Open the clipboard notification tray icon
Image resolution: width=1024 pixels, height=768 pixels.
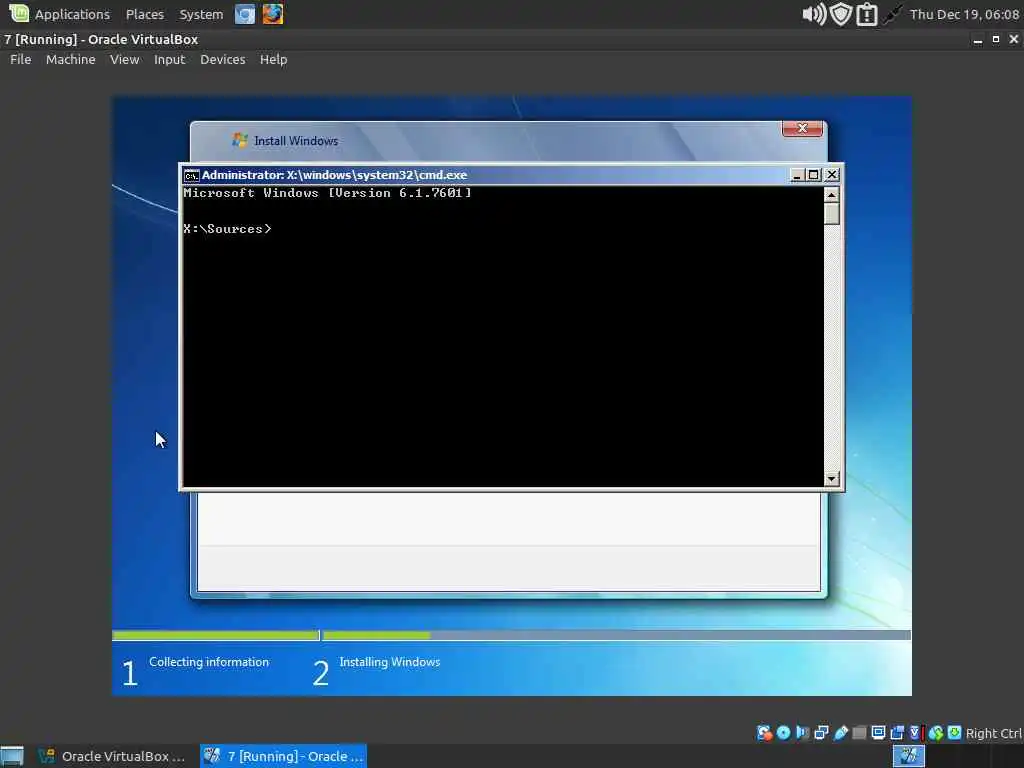coord(867,14)
